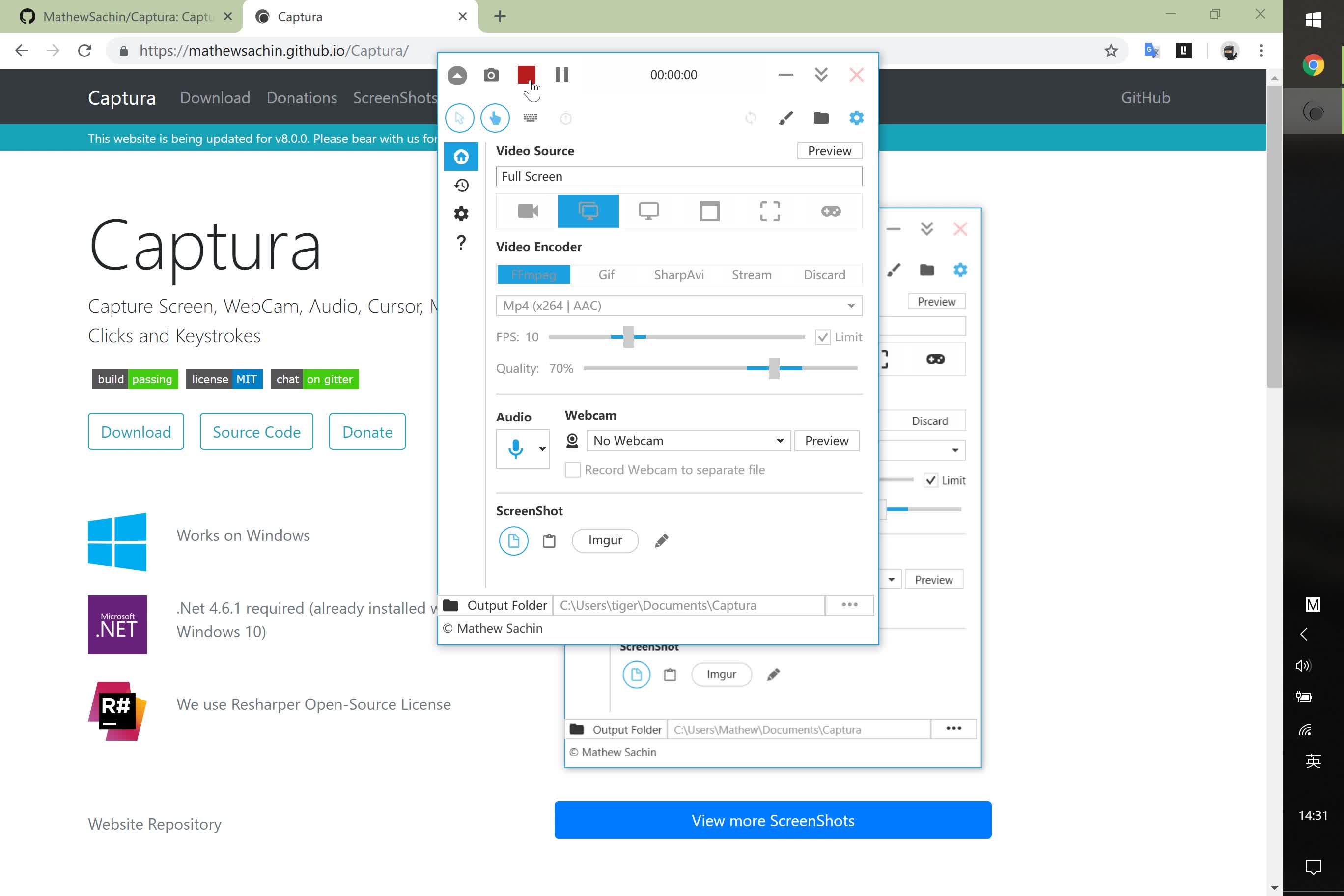The height and width of the screenshot is (896, 1344).
Task: Click the screenshot editor pencil icon
Action: (661, 540)
